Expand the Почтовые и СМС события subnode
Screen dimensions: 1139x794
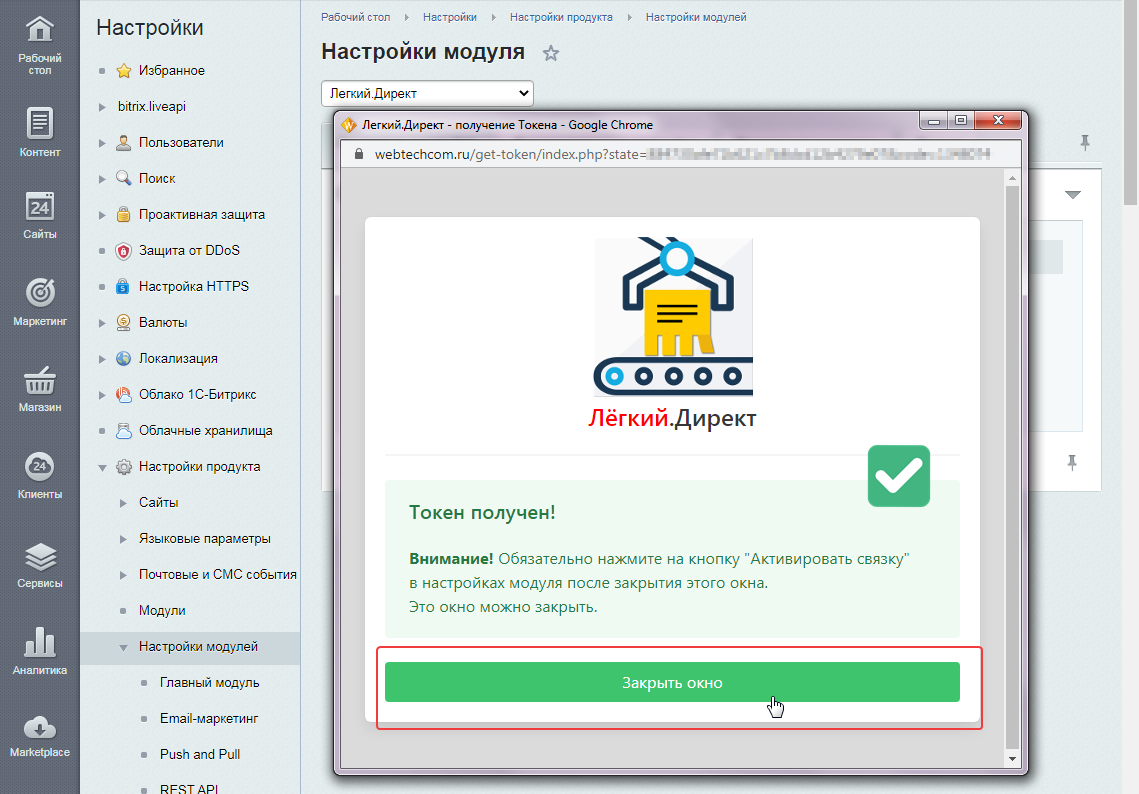tap(123, 575)
